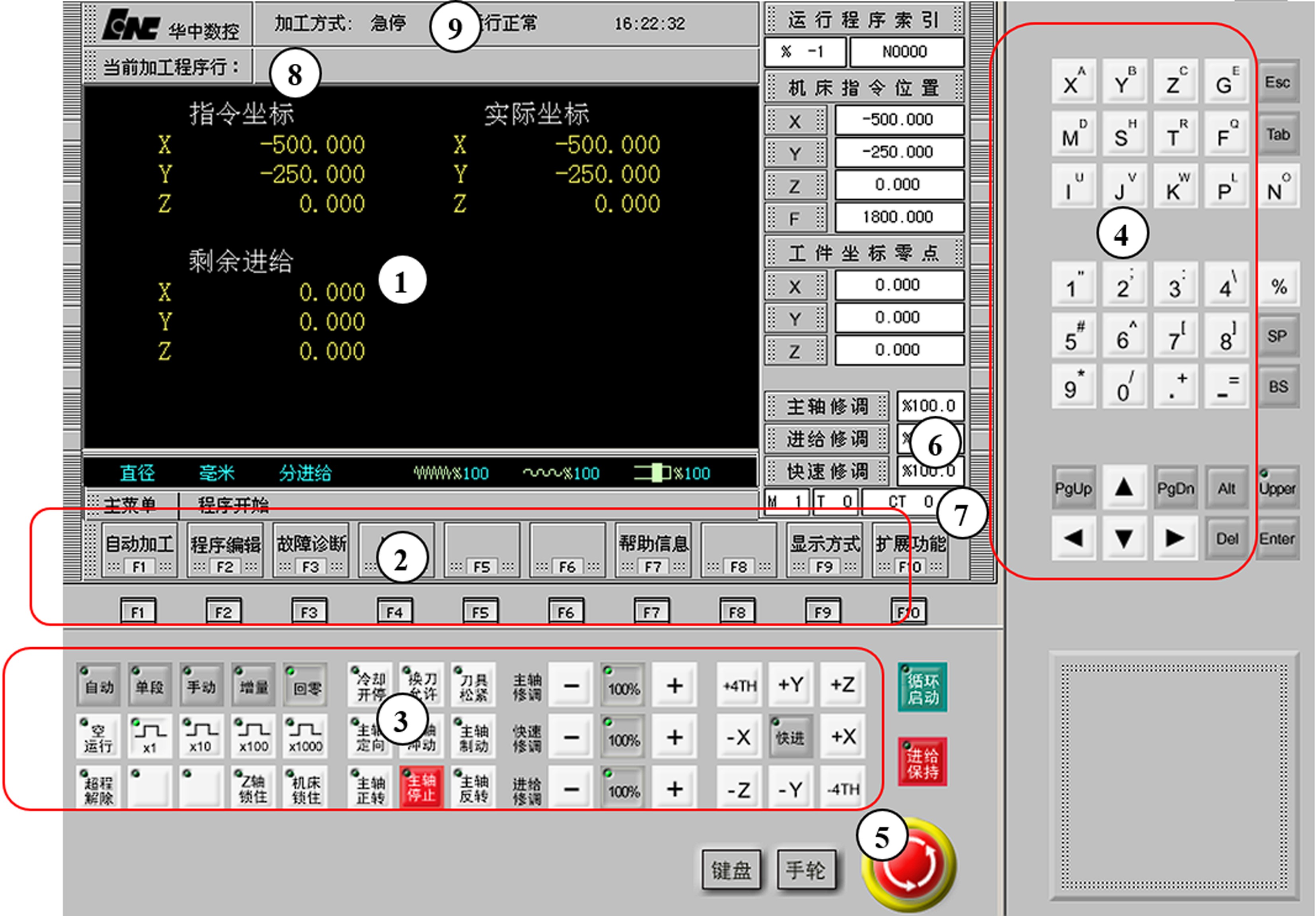Viewport: 1316px width, 916px height.
Task: Open the 程序编辑 F2 menu
Action: (x=225, y=550)
